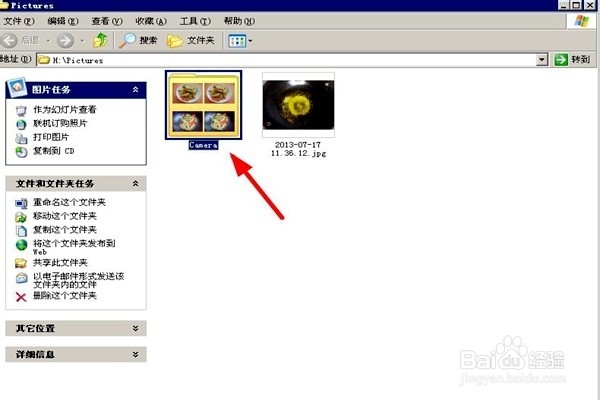Click the Camera folder name label
Image resolution: width=600 pixels, height=400 pixels.
tap(203, 145)
